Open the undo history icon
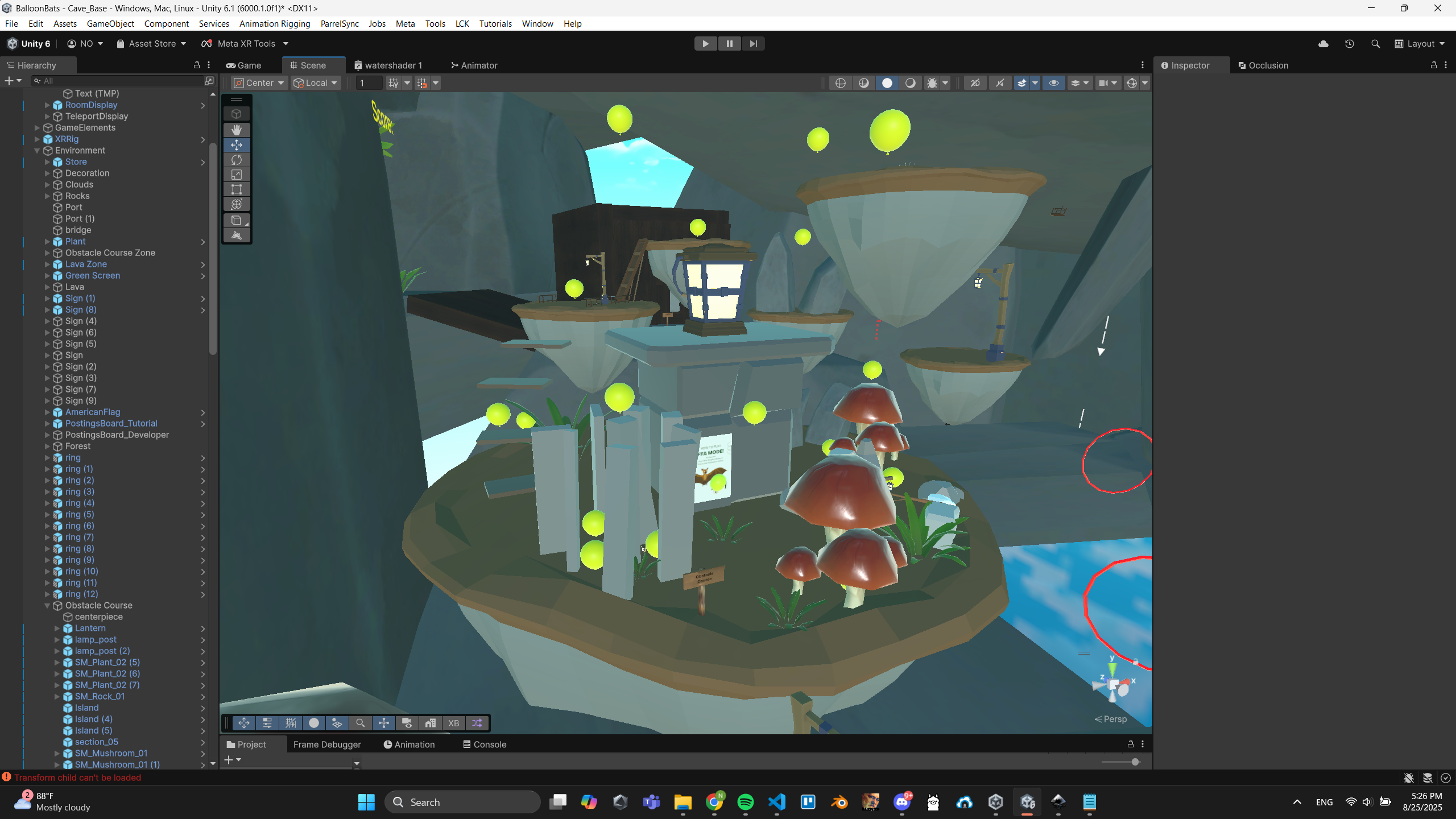Viewport: 1456px width, 819px height. 1349,44
